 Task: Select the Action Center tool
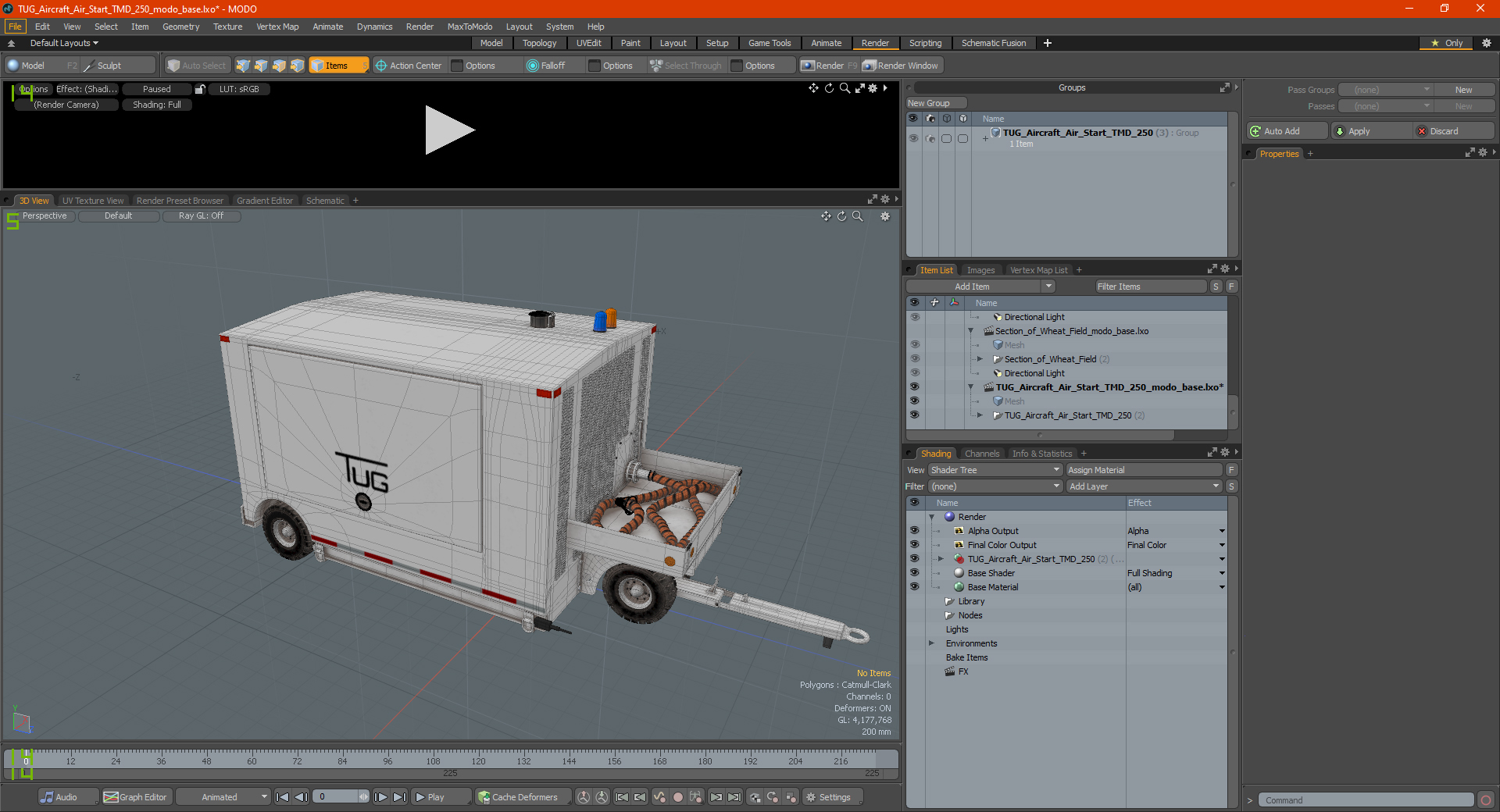409,66
